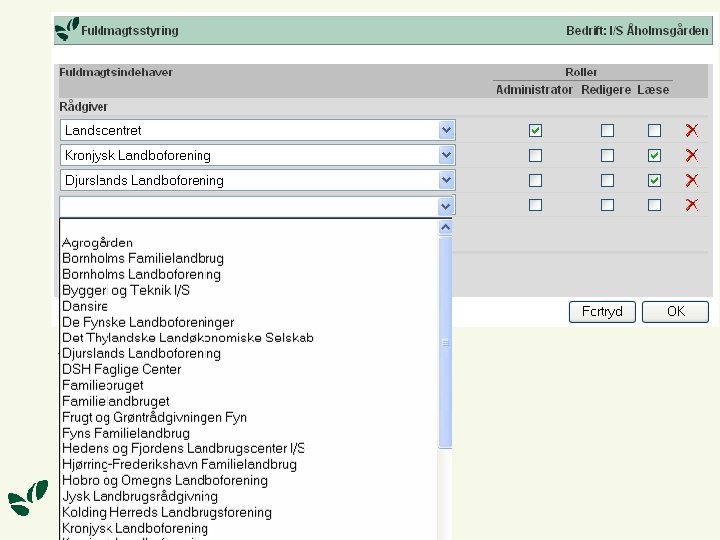720x540 pixels.
Task: Delete the empty advisor row with red X
Action: pos(692,205)
